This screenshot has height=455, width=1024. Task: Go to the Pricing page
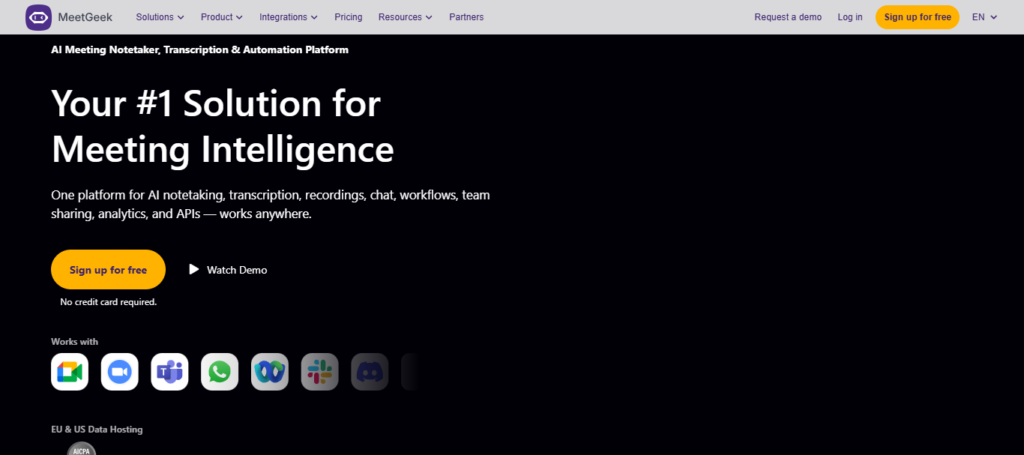pos(349,17)
